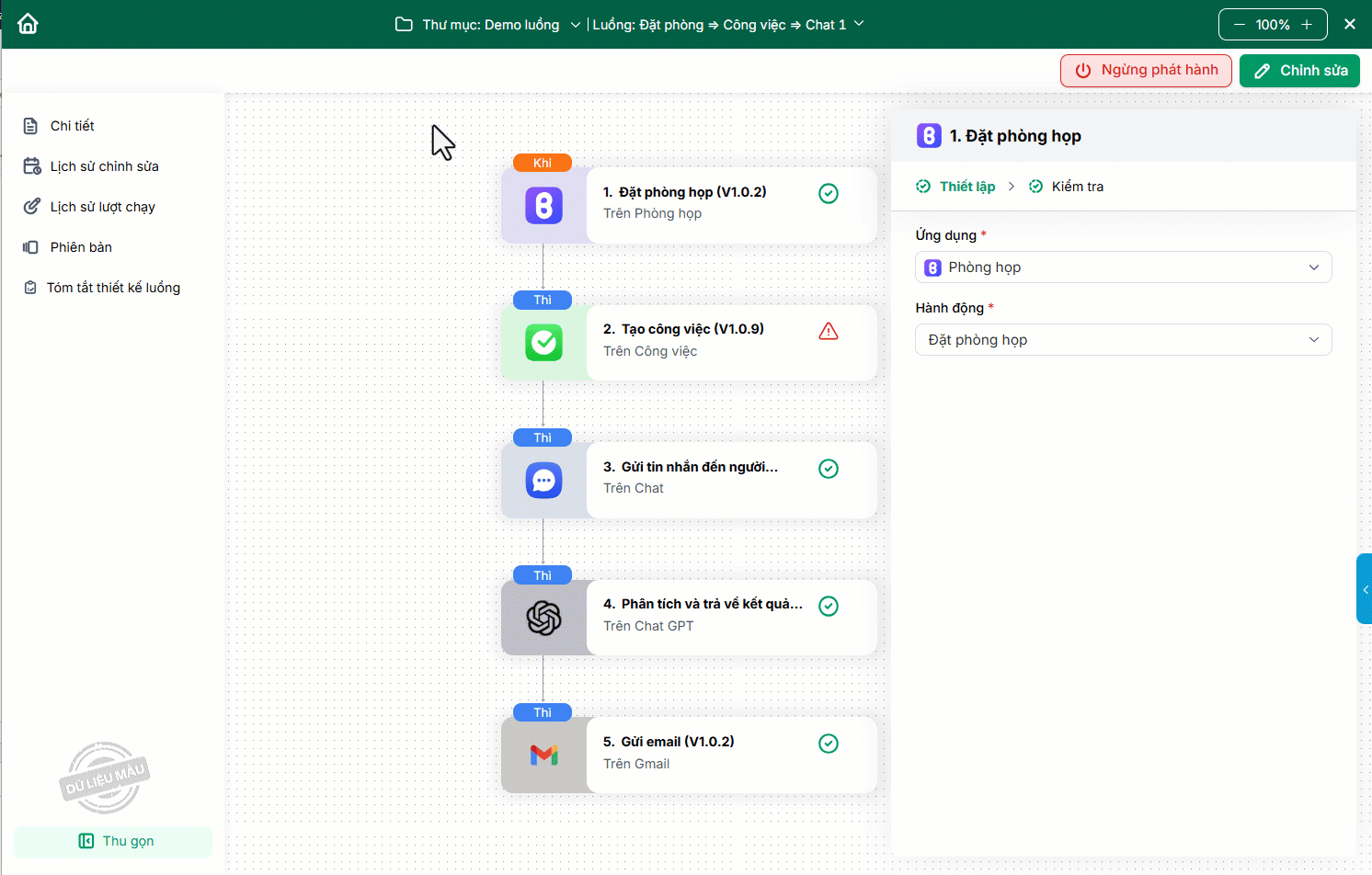Click the Phiên bản icon

pyautogui.click(x=30, y=247)
